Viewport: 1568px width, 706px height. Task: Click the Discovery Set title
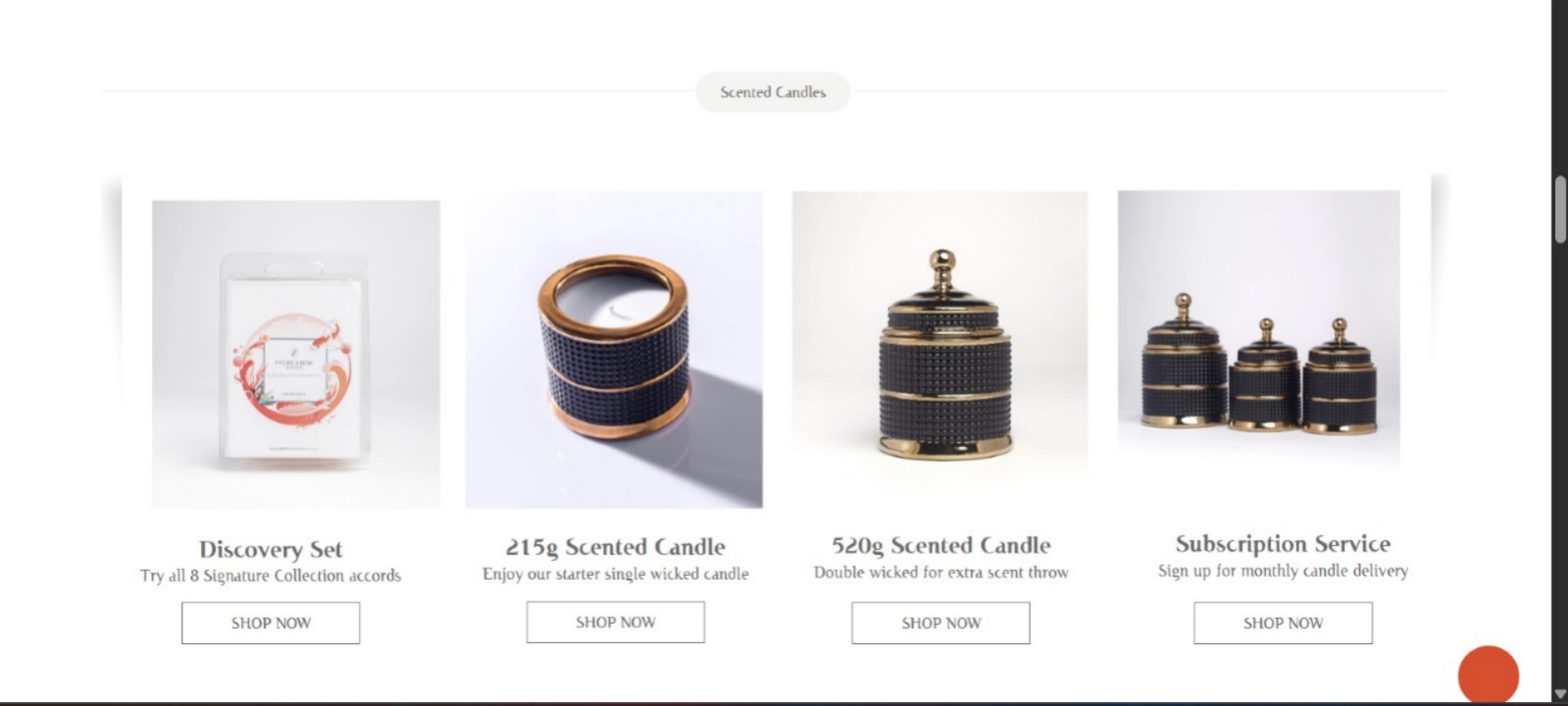point(271,549)
